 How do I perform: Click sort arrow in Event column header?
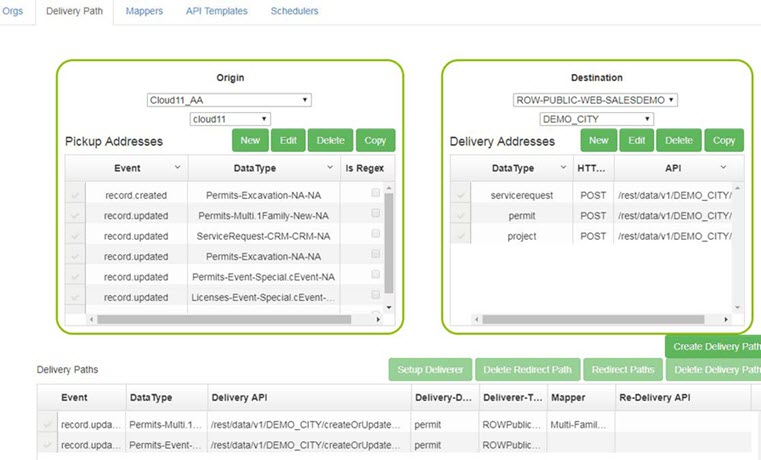177,168
